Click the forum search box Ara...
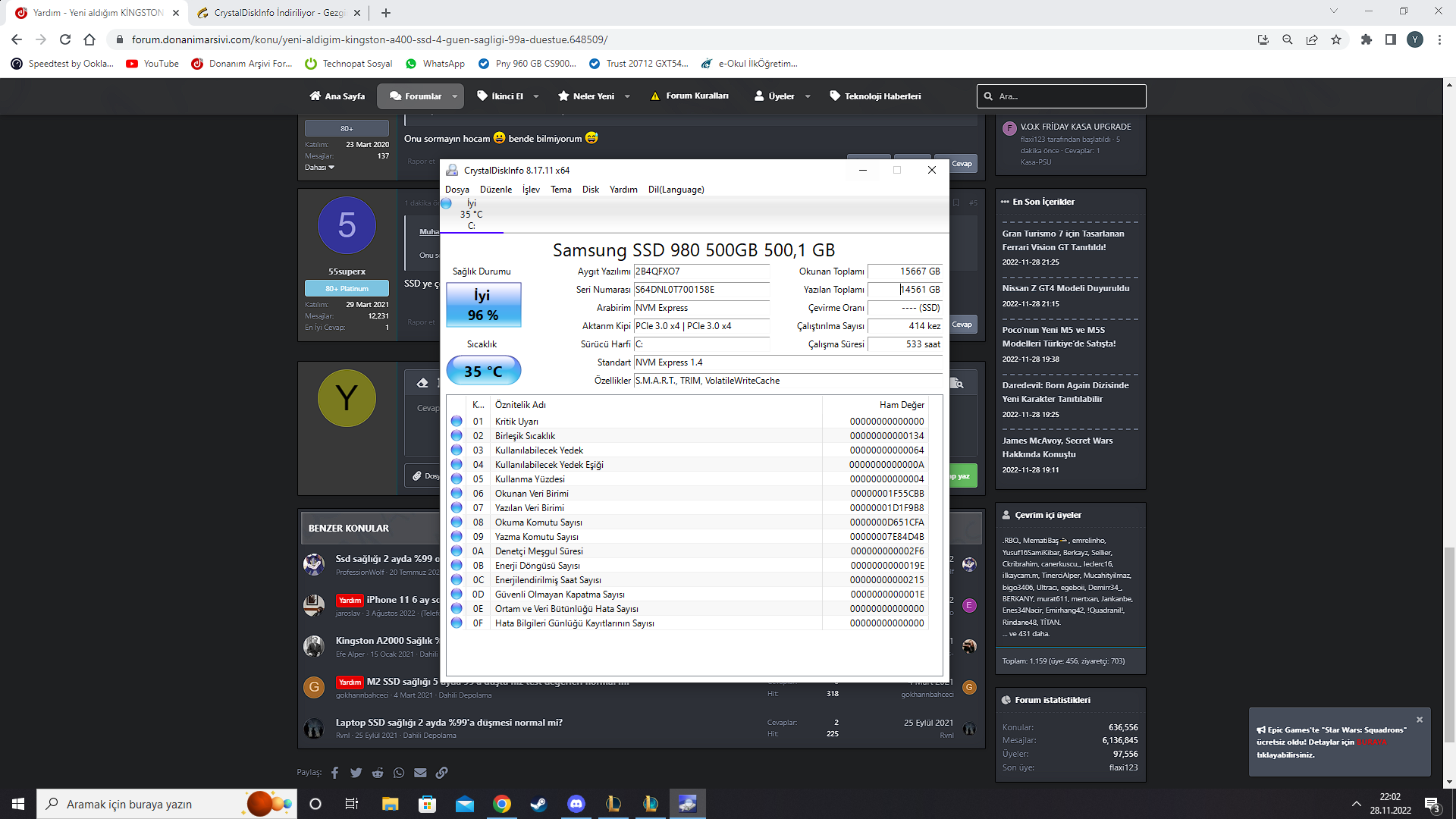This screenshot has width=1456, height=819. (1062, 96)
